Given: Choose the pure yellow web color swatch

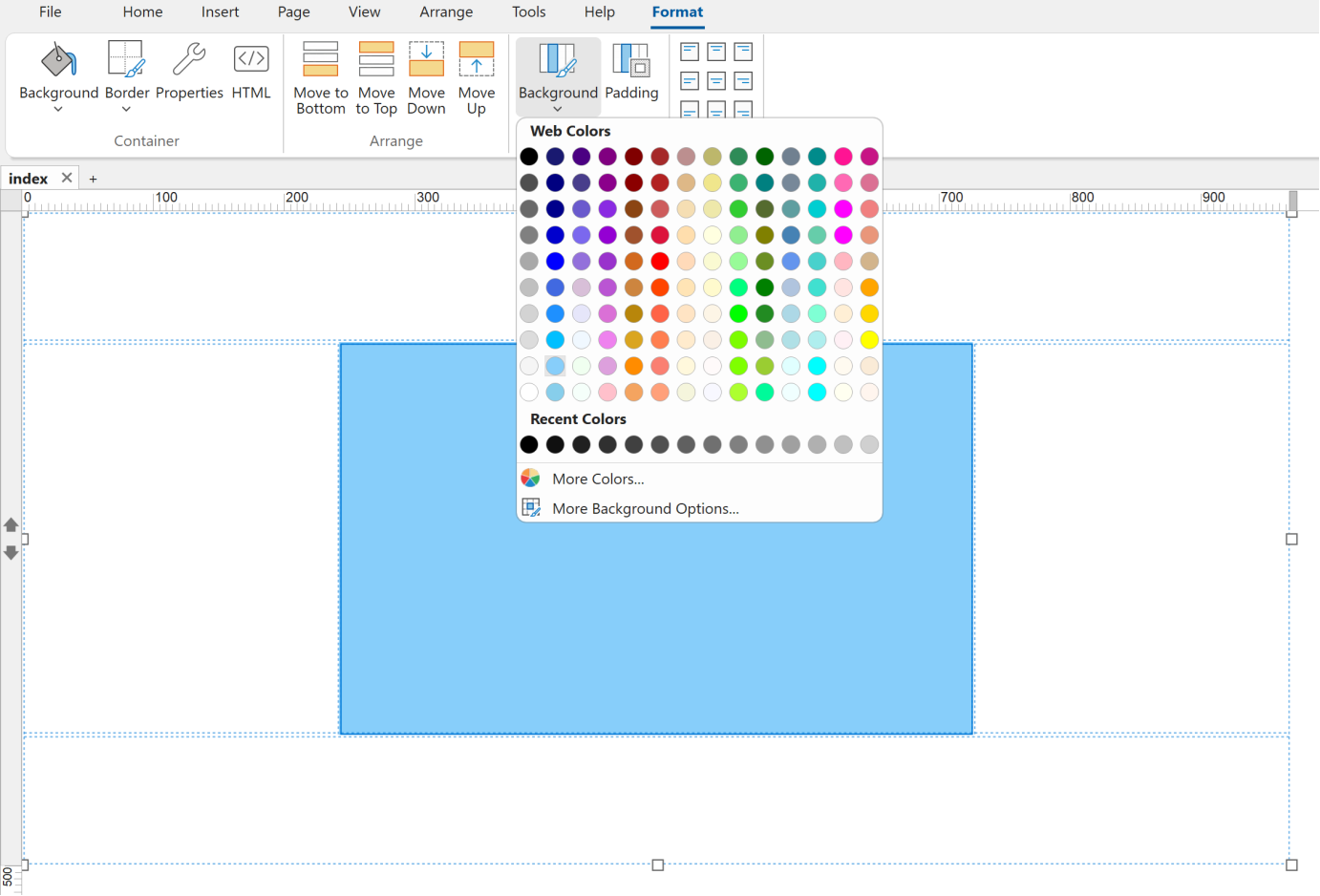Looking at the screenshot, I should click(869, 340).
